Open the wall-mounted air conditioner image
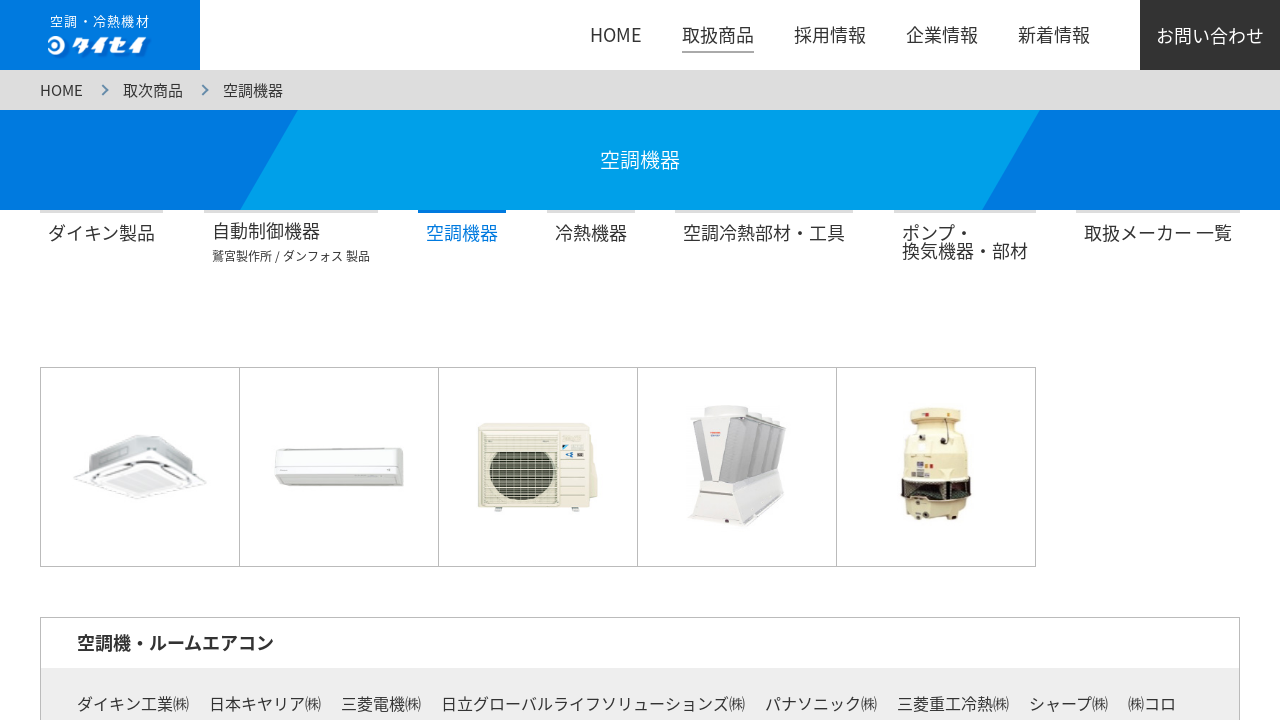Screen dimensions: 1280x720 click(x=339, y=467)
